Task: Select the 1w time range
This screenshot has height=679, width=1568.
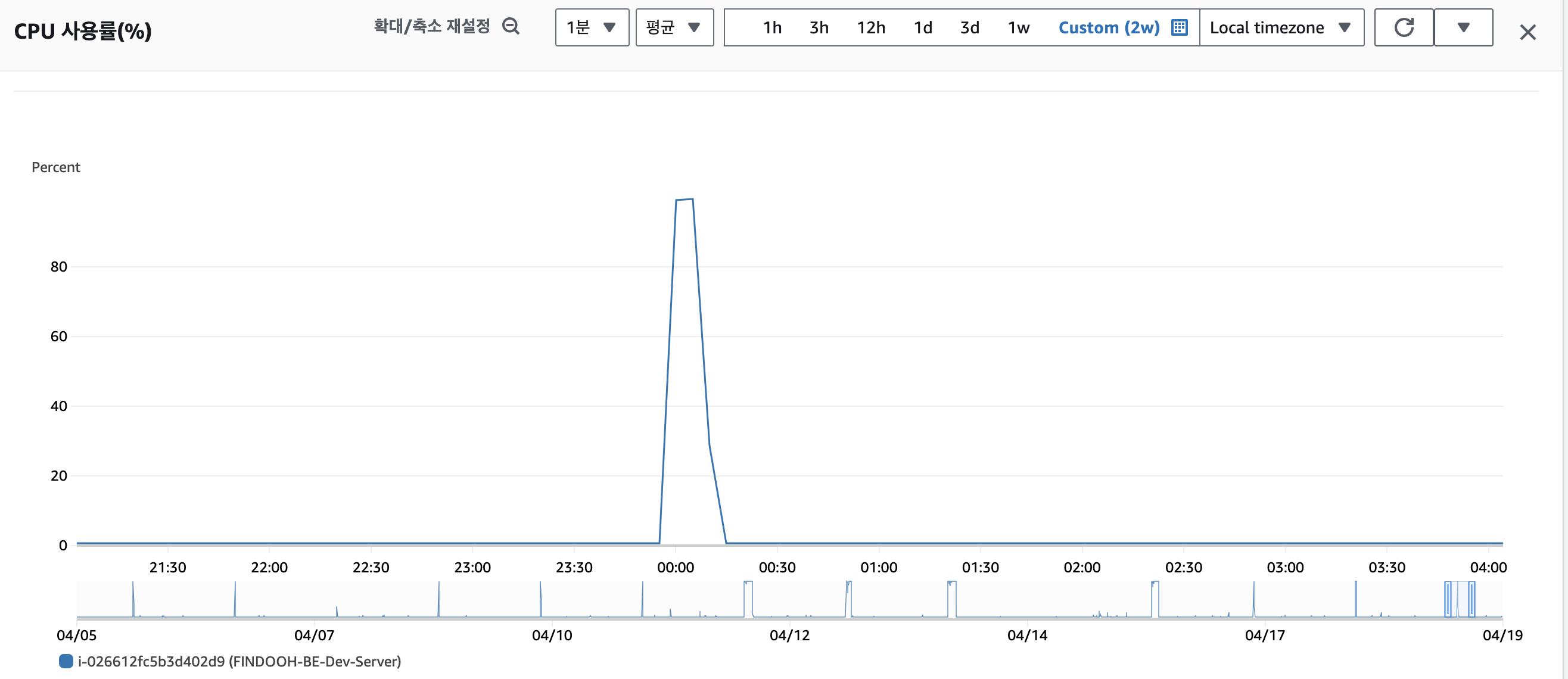Action: [1018, 27]
